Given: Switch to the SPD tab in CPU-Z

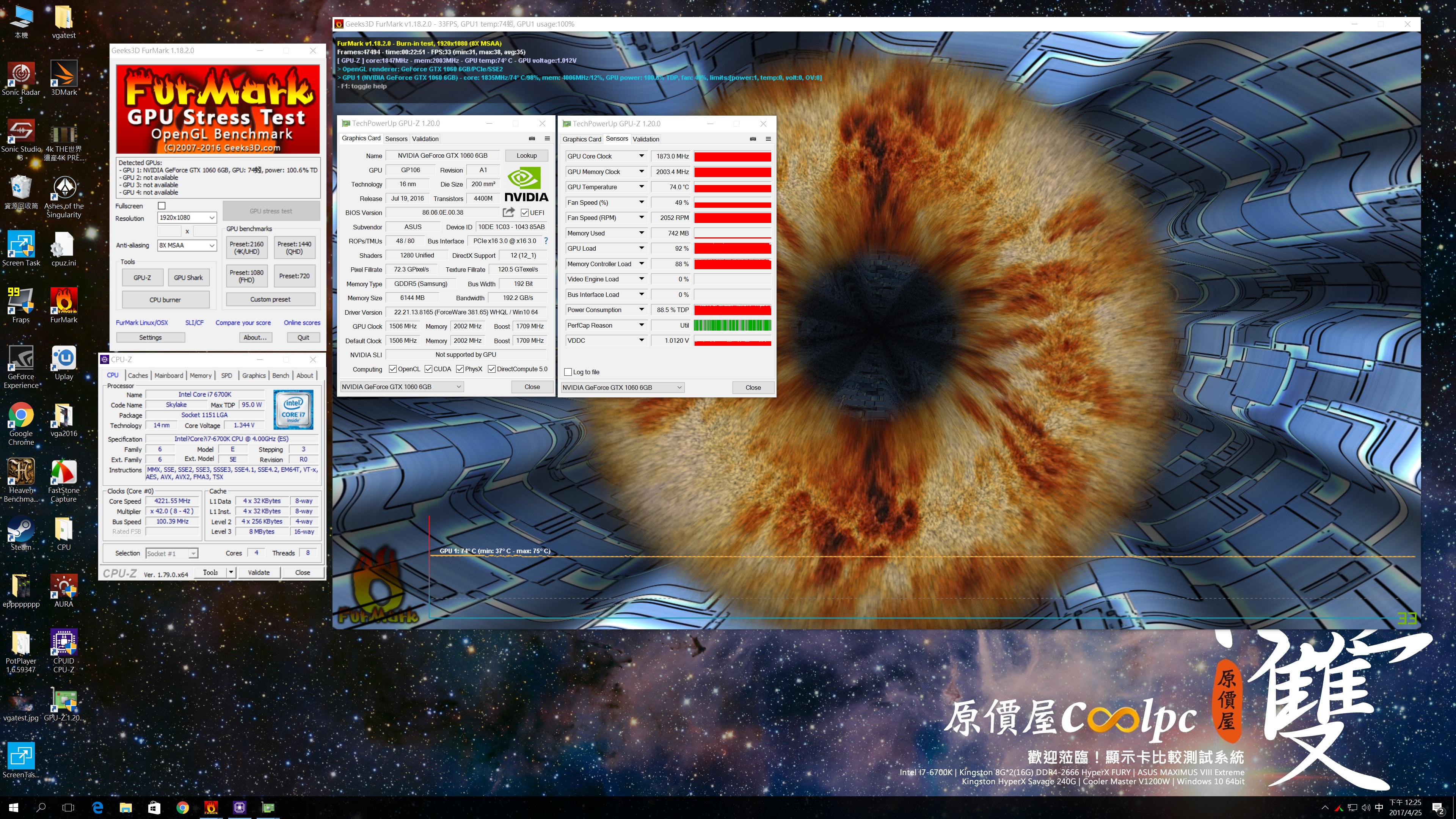Looking at the screenshot, I should [x=227, y=375].
